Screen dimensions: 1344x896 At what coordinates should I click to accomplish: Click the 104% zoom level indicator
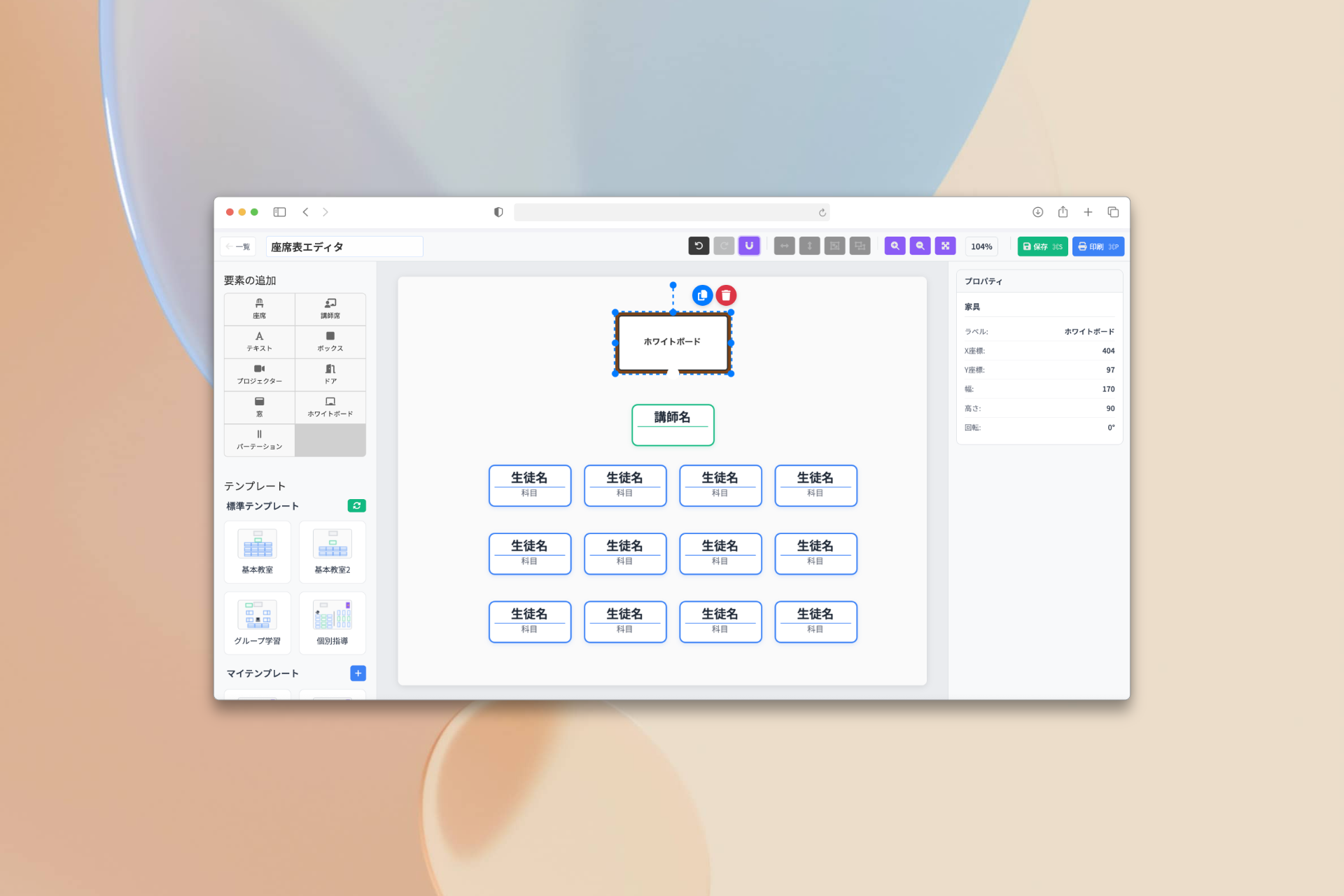981,246
